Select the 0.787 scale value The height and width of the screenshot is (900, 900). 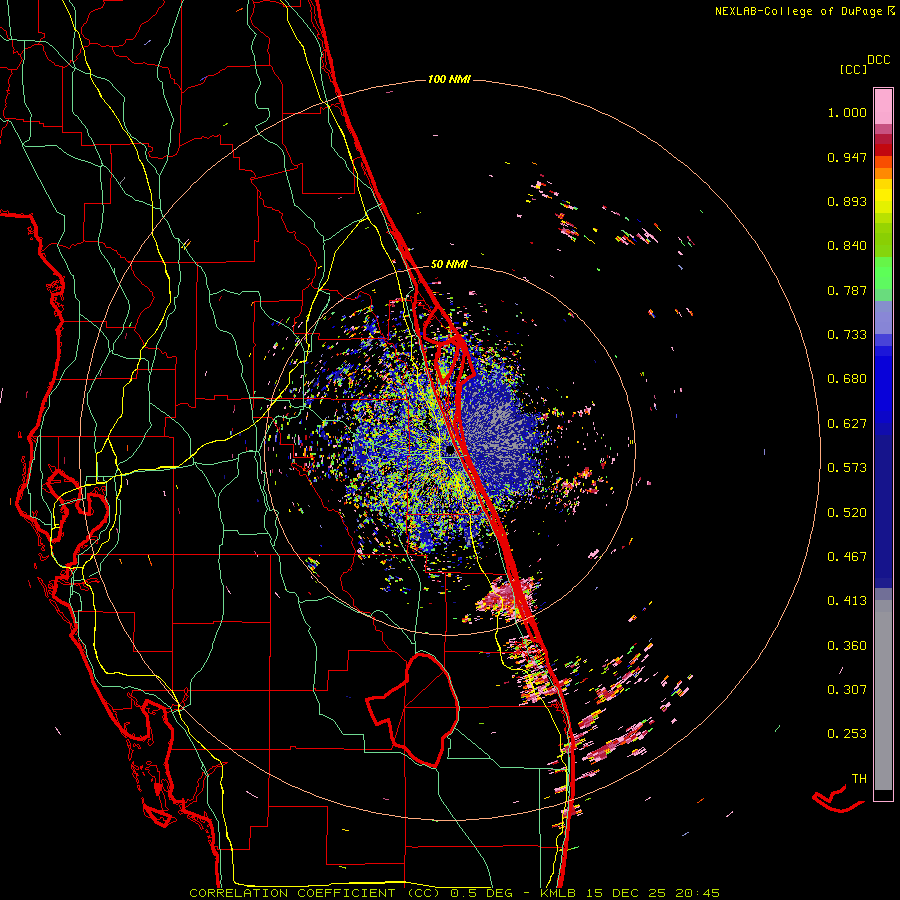tap(847, 290)
